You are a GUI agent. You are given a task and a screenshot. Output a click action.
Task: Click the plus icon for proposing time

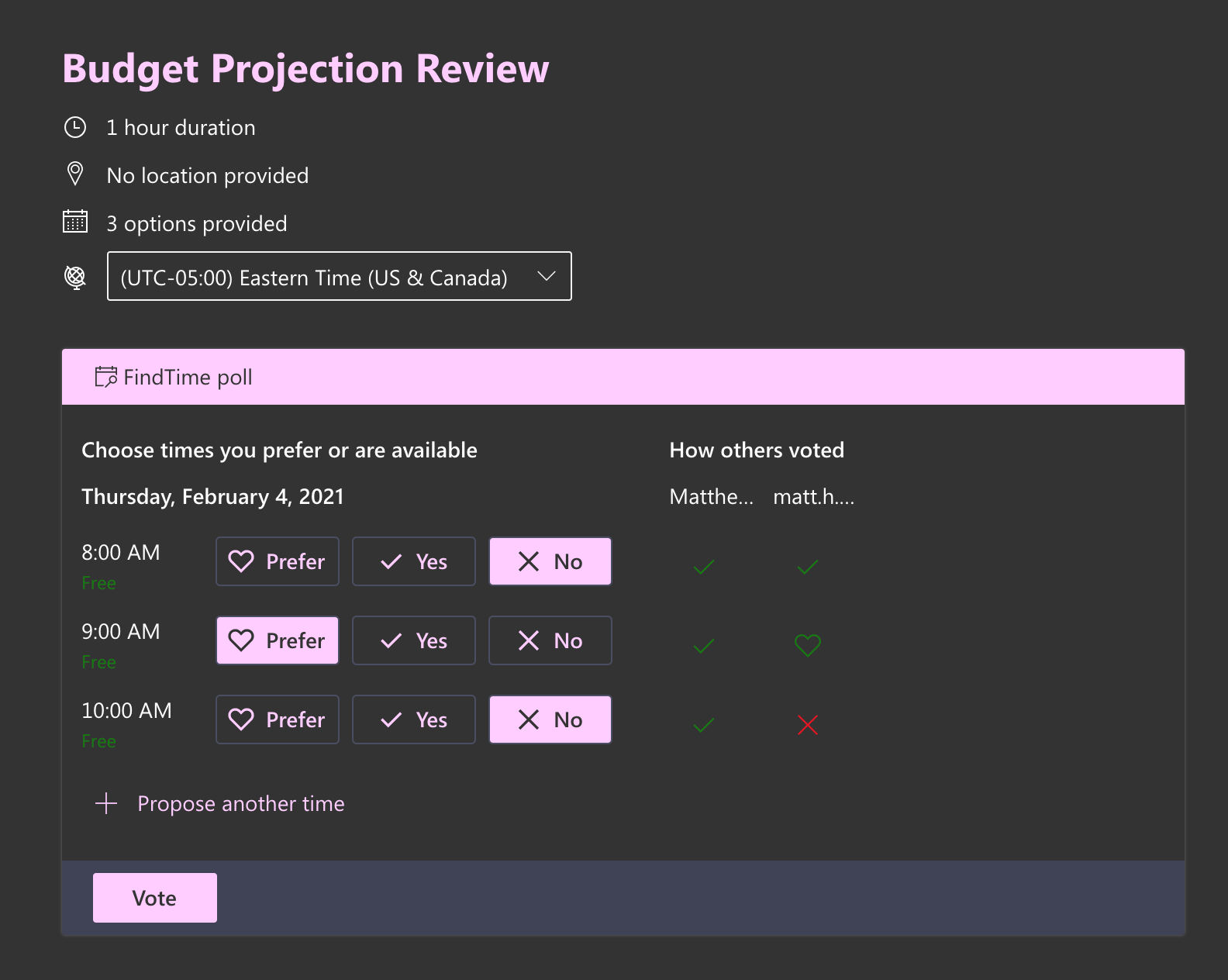pyautogui.click(x=106, y=803)
